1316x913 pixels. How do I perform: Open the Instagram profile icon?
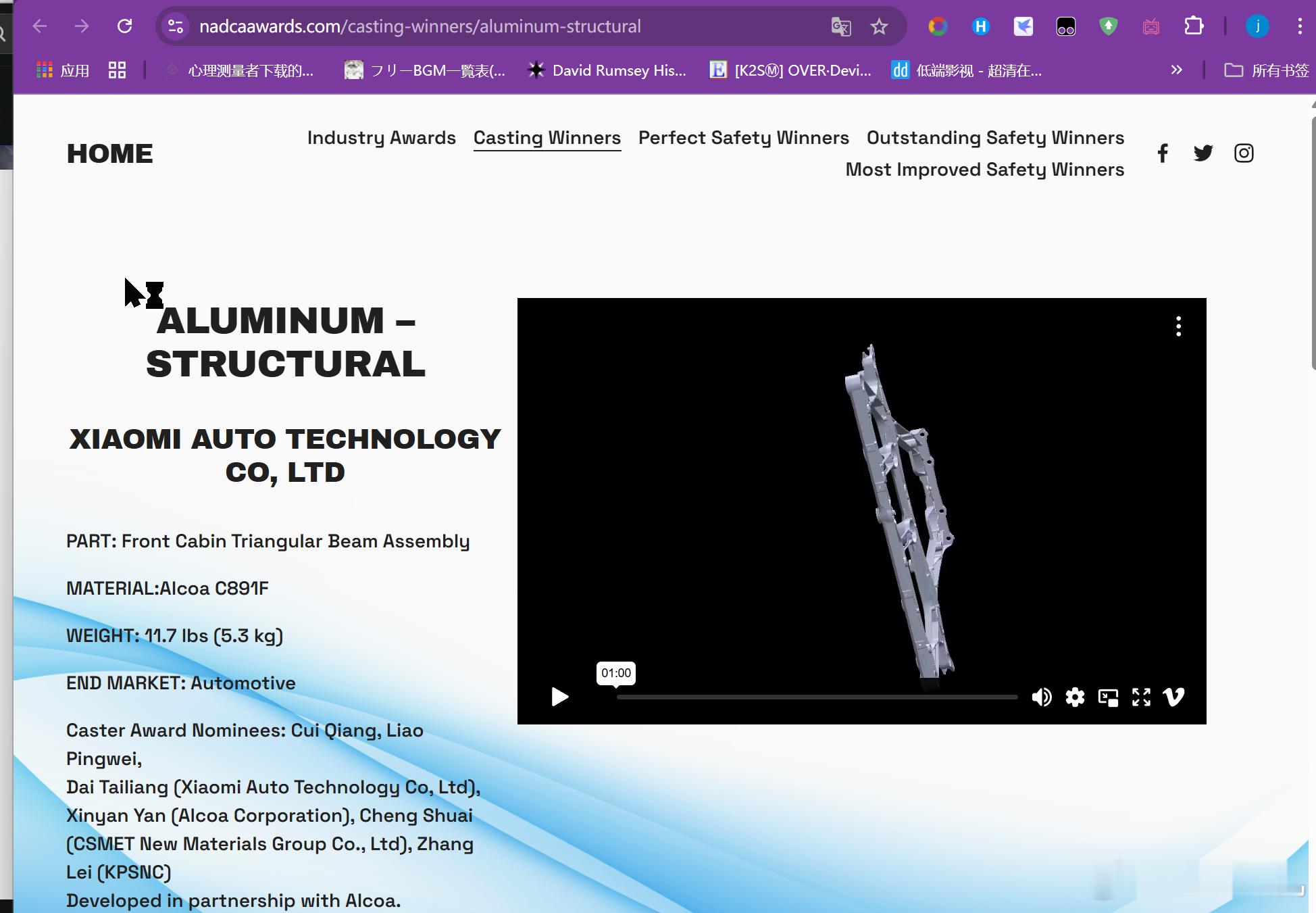pos(1244,153)
